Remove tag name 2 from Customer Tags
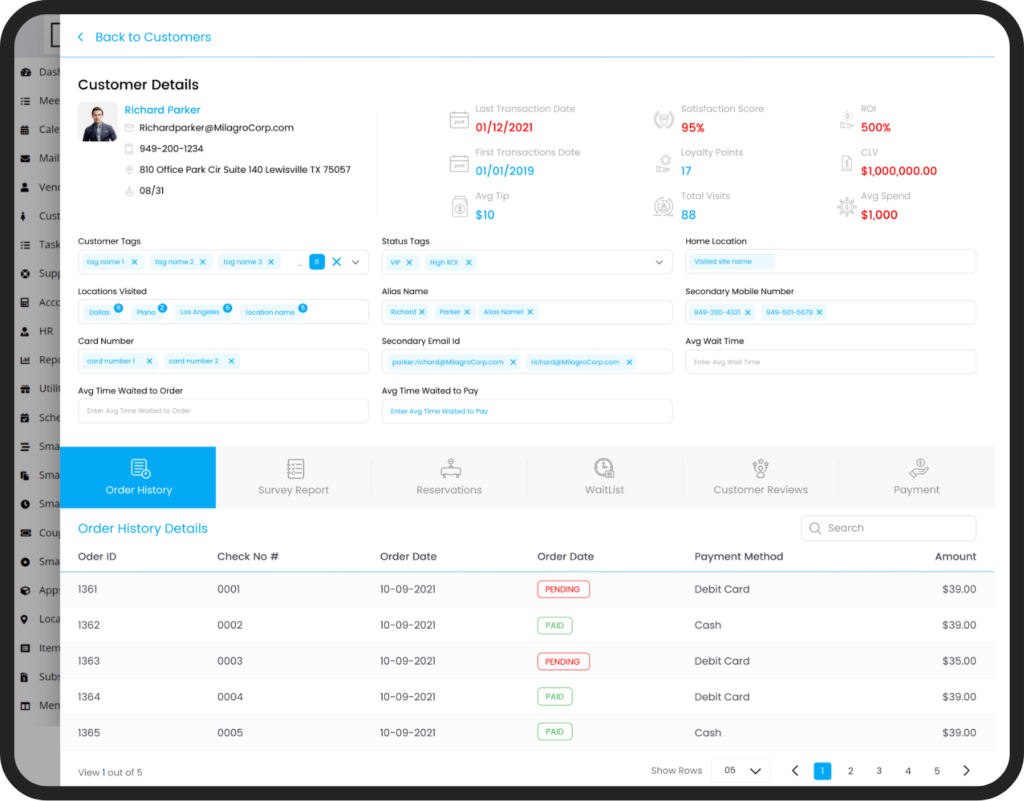This screenshot has height=801, width=1024. (202, 262)
